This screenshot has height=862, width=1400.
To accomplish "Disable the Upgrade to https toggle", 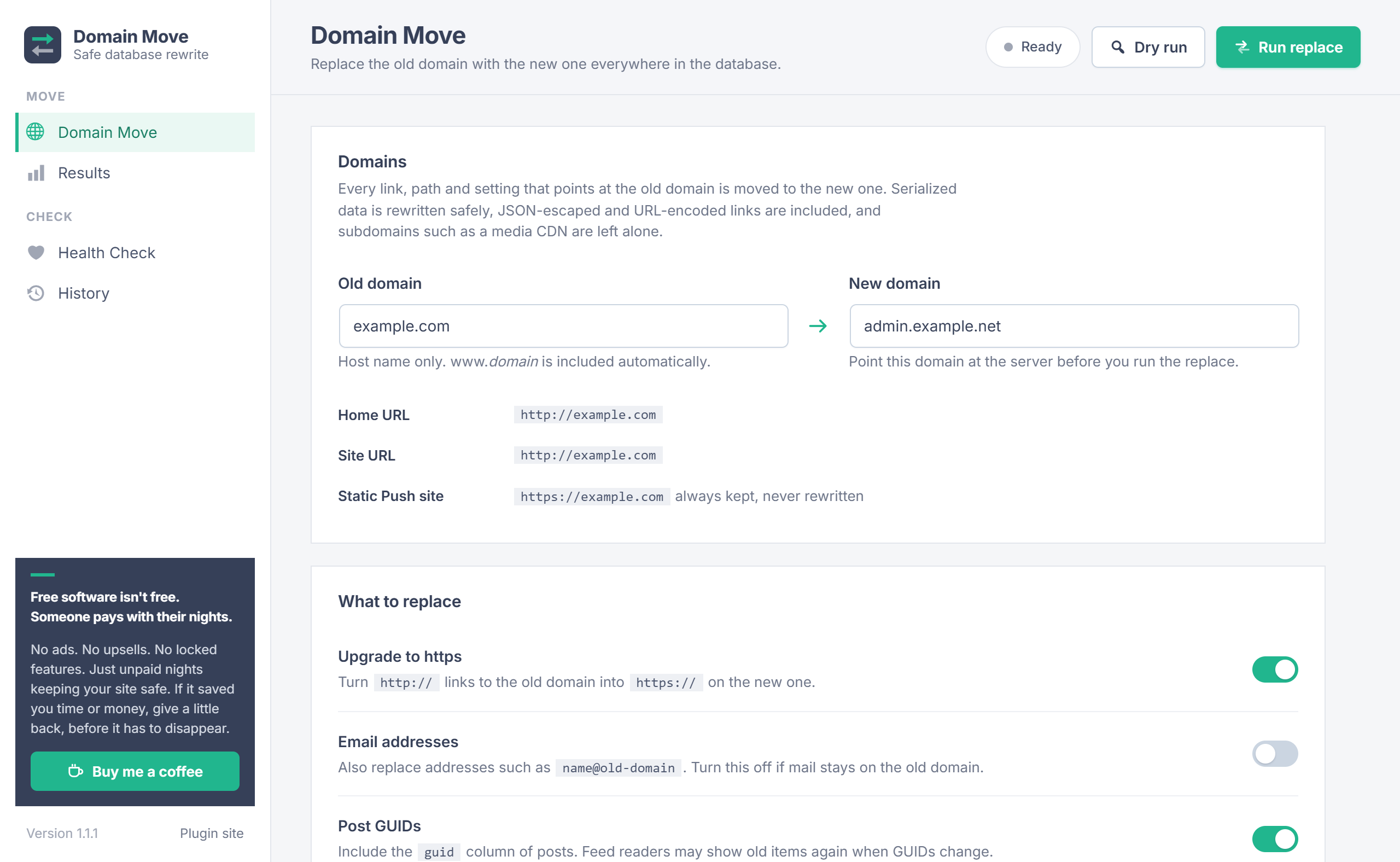I will coord(1275,669).
